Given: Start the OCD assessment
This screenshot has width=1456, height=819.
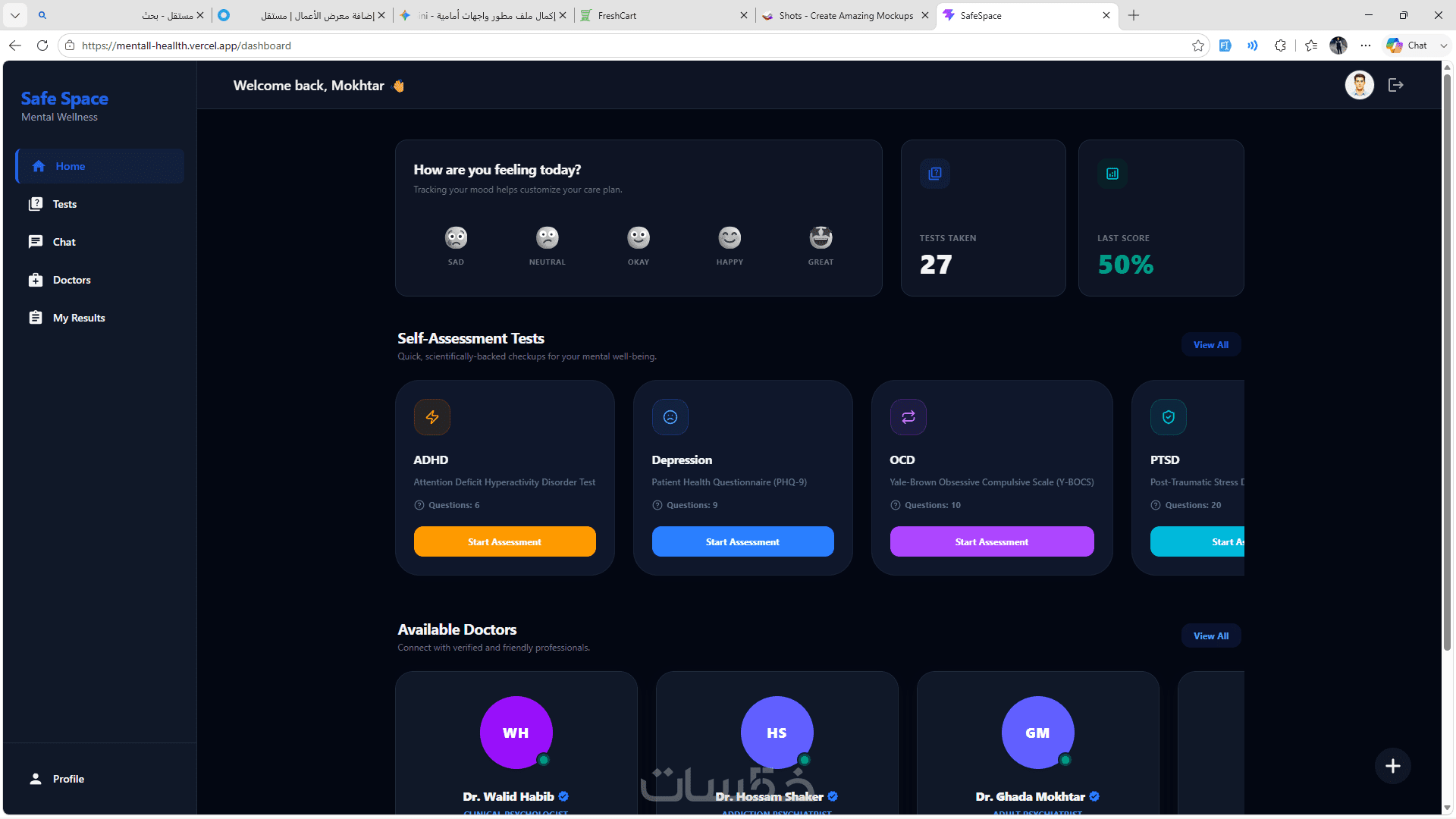Looking at the screenshot, I should tap(992, 541).
